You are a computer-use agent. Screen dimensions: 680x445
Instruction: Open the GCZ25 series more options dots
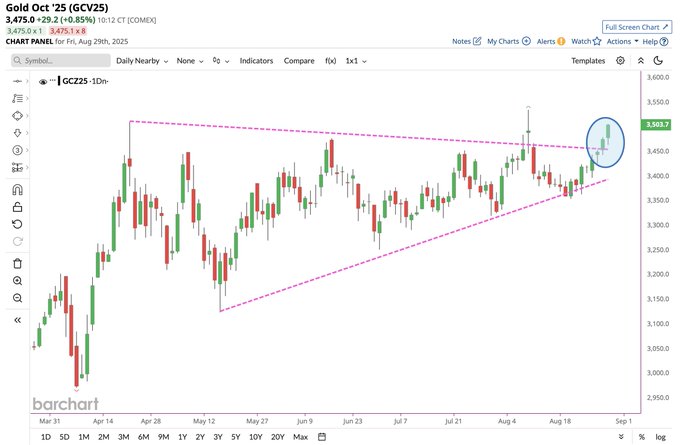coord(53,80)
